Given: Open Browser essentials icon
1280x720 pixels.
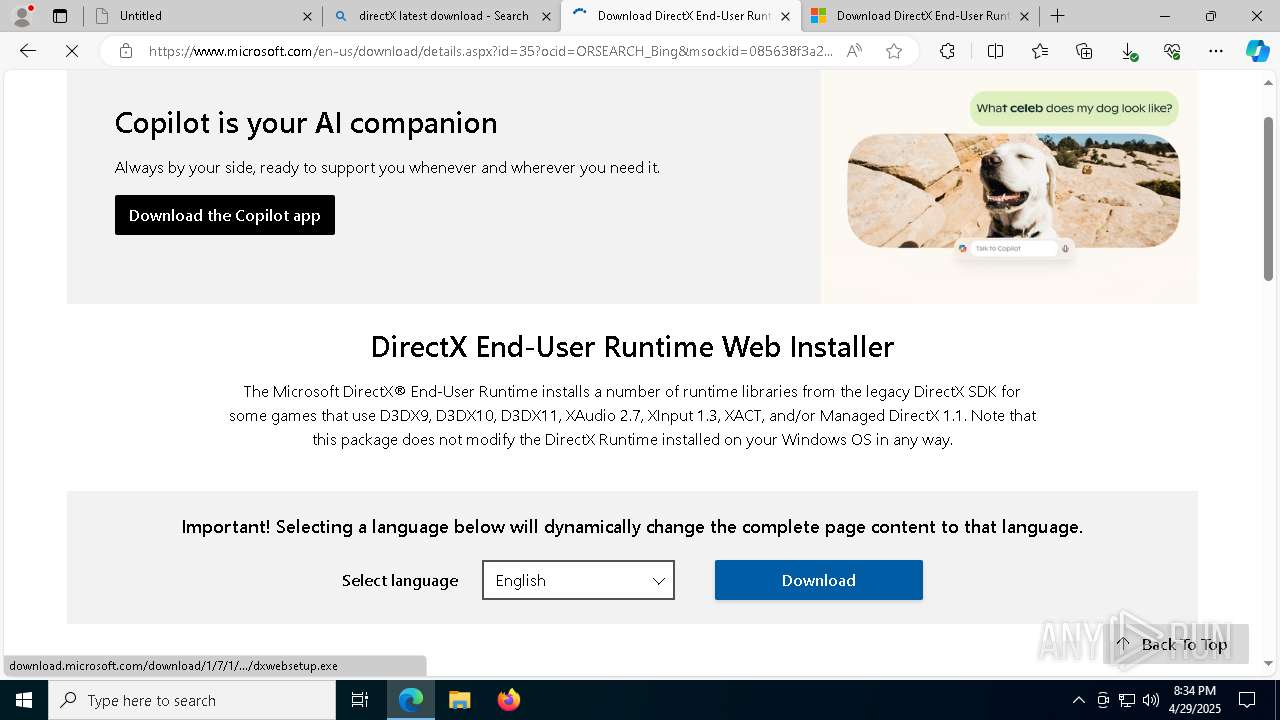Looking at the screenshot, I should pyautogui.click(x=1172, y=51).
